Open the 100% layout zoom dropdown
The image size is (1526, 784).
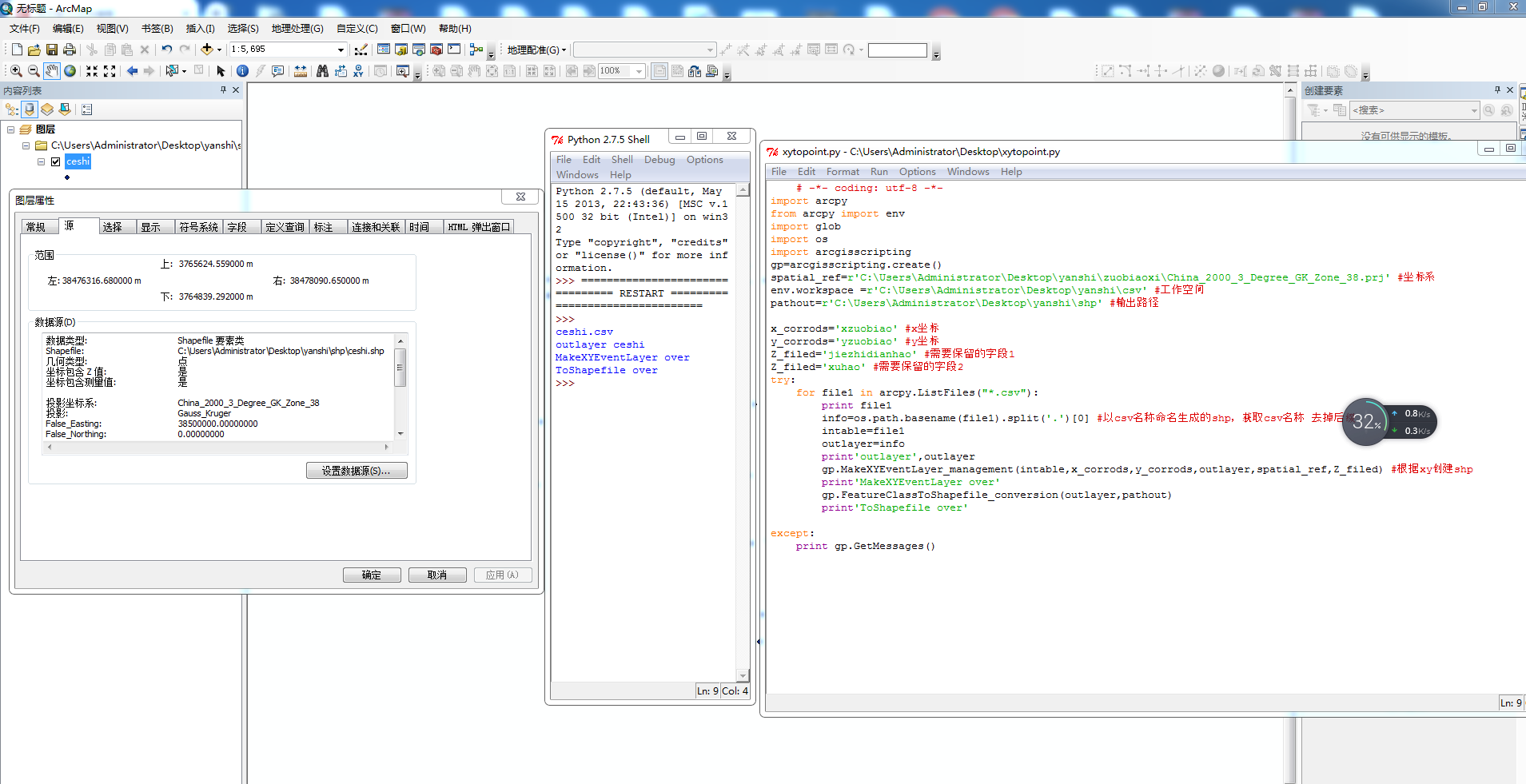coord(639,71)
